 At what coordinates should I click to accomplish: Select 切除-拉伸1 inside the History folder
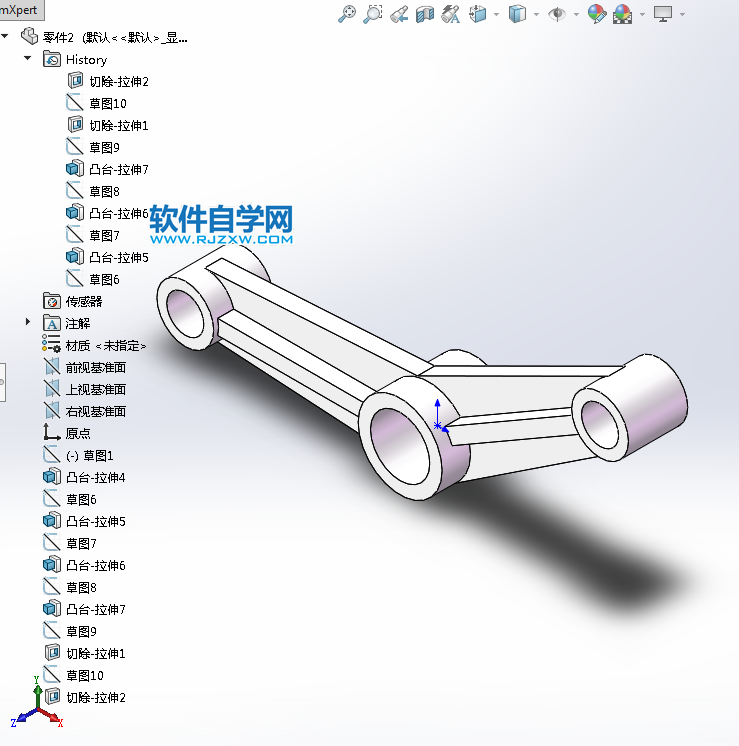107,125
